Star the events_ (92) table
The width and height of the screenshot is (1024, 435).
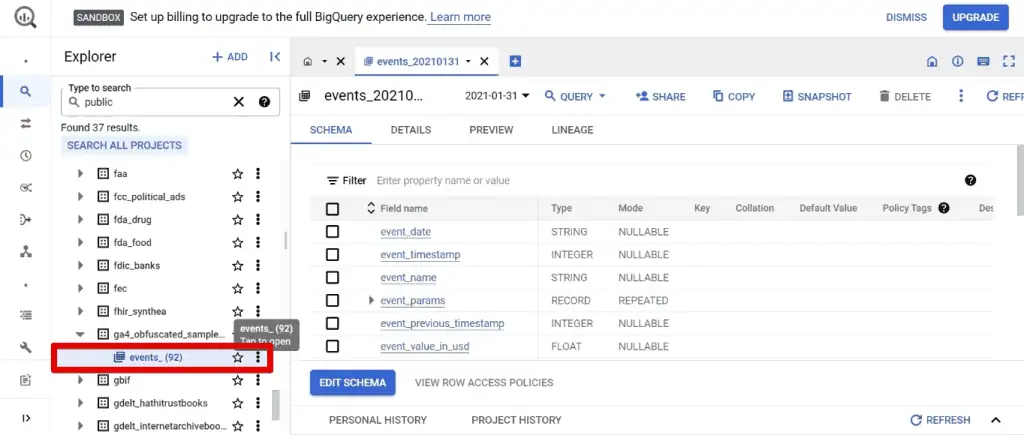pos(238,357)
